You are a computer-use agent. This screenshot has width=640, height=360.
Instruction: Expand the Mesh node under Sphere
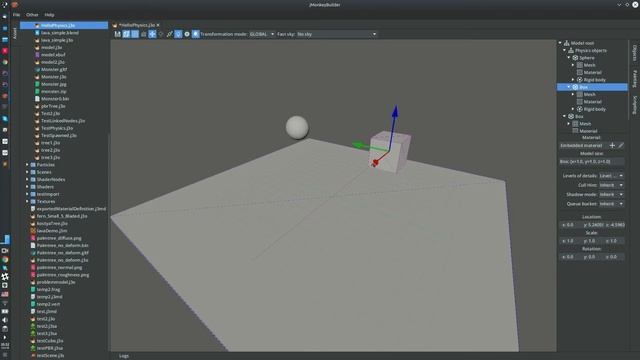[573, 65]
